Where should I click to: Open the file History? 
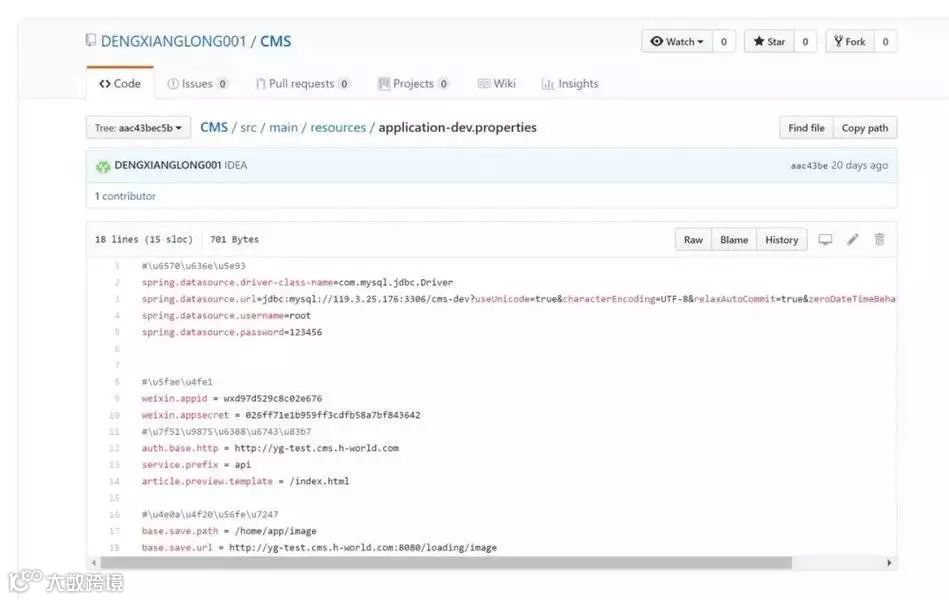[781, 240]
